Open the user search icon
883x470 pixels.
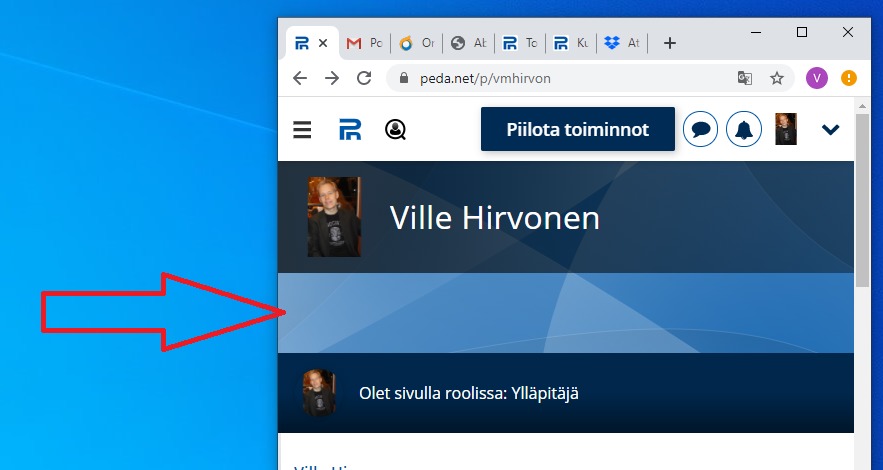pyautogui.click(x=395, y=129)
